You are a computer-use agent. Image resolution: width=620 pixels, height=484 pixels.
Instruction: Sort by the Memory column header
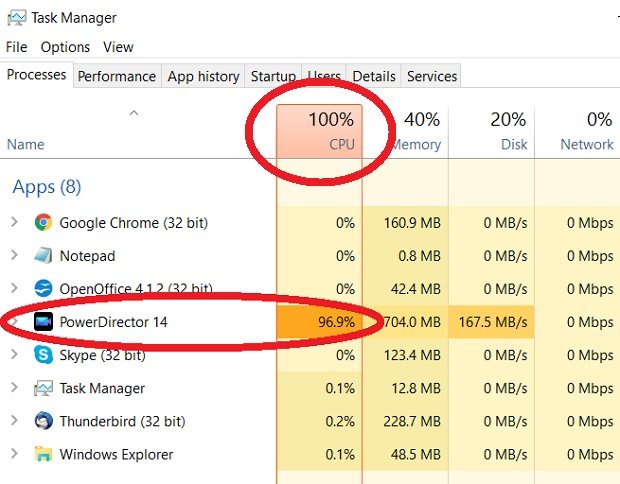click(x=405, y=131)
